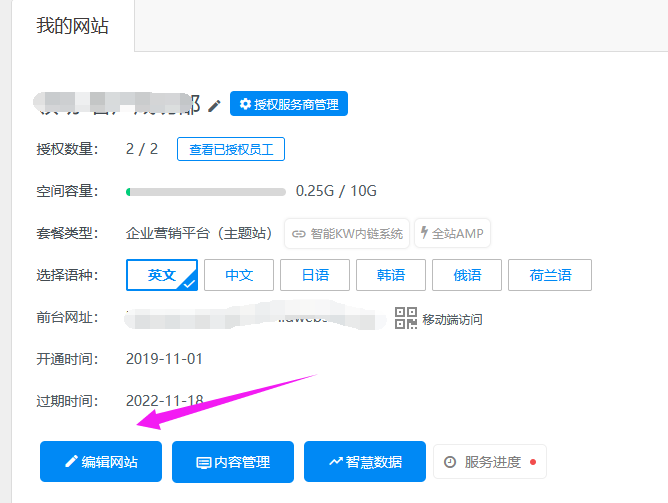Open the 我的网站 tab
The width and height of the screenshot is (668, 503).
[72, 26]
